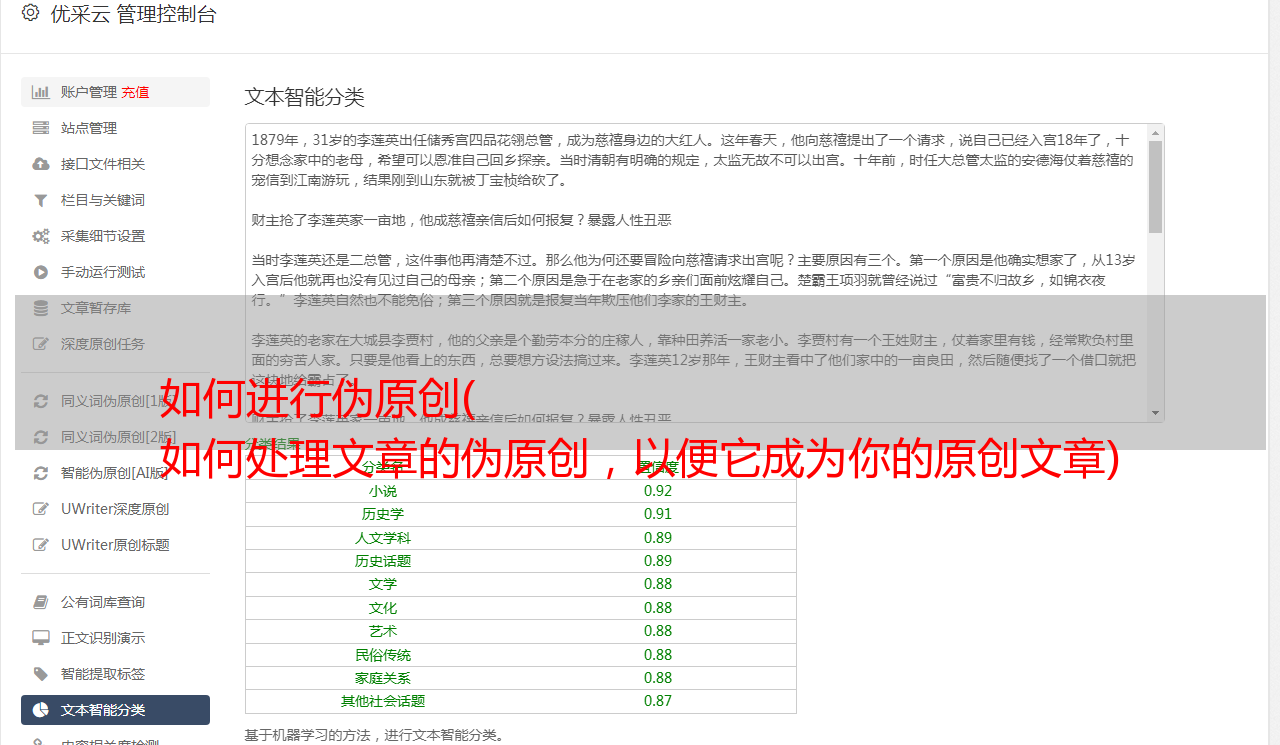The width and height of the screenshot is (1280, 745).
Task: Click the text area's vertical scrollbar thumb
Action: 1155,186
